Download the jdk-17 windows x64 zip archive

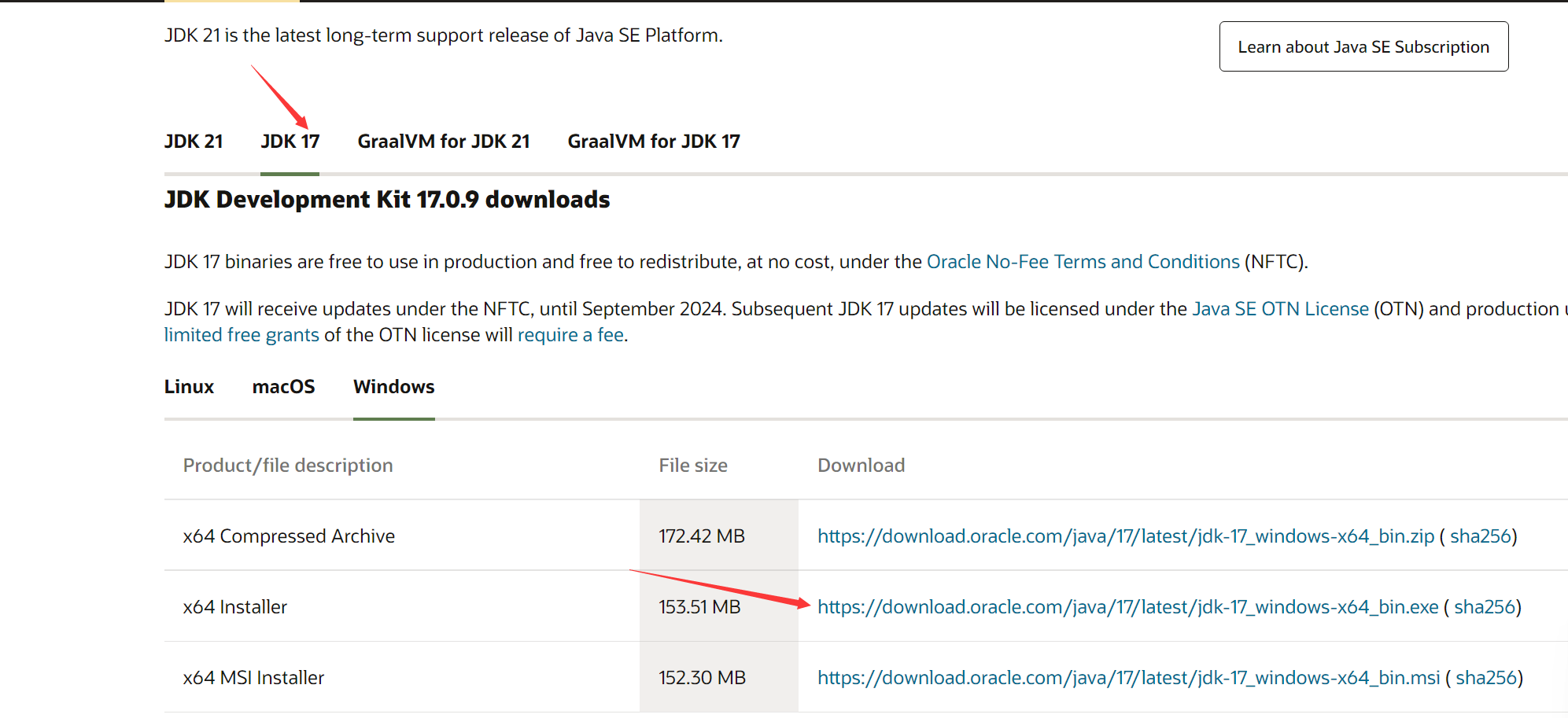1126,536
